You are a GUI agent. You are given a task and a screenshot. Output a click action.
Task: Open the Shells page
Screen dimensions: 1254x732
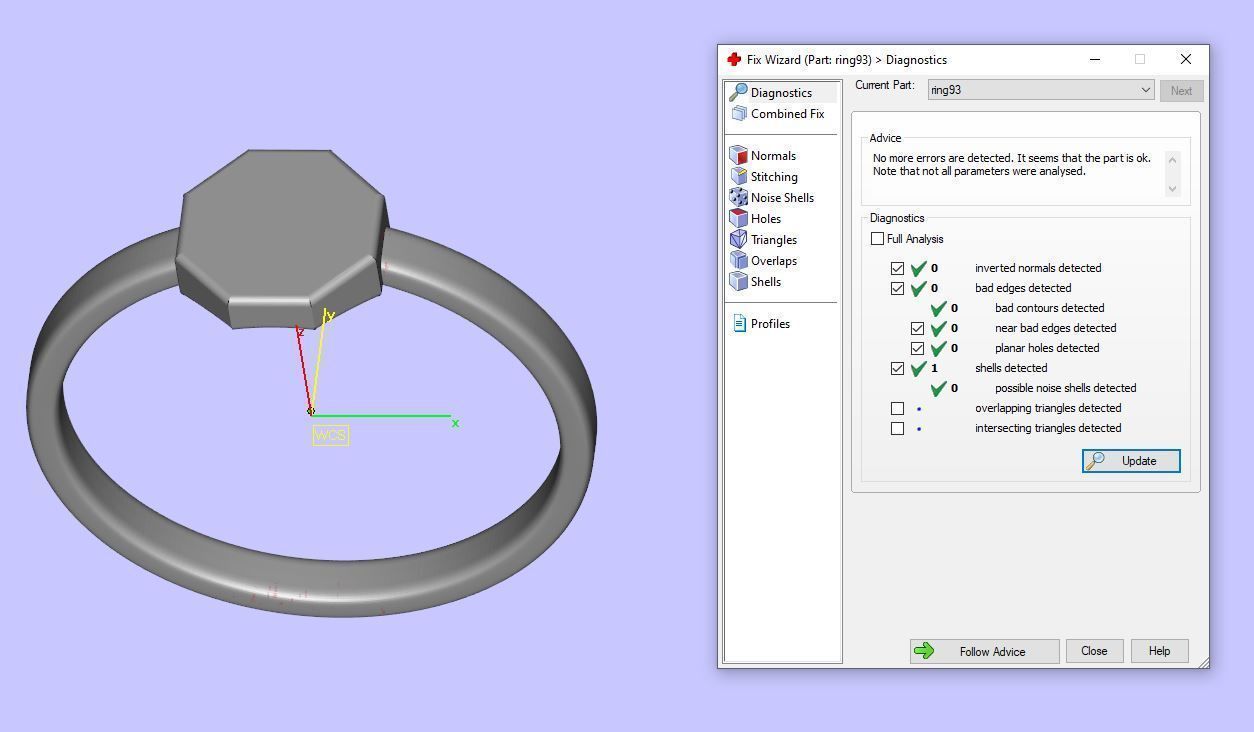click(766, 282)
